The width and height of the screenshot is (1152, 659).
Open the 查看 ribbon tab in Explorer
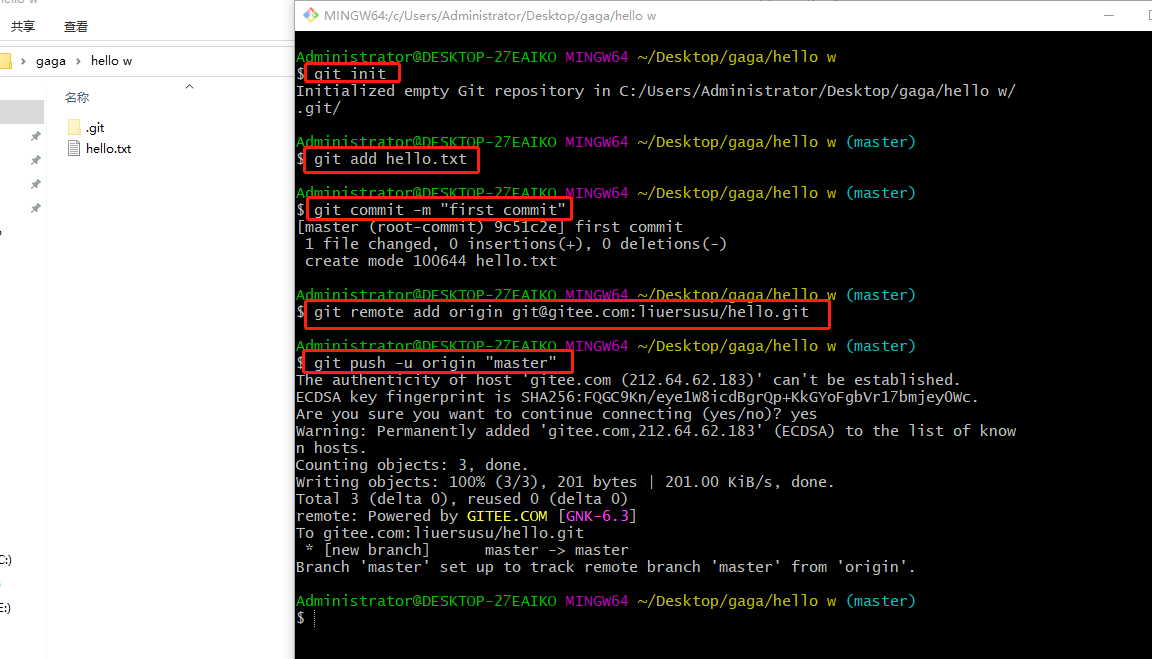[76, 26]
